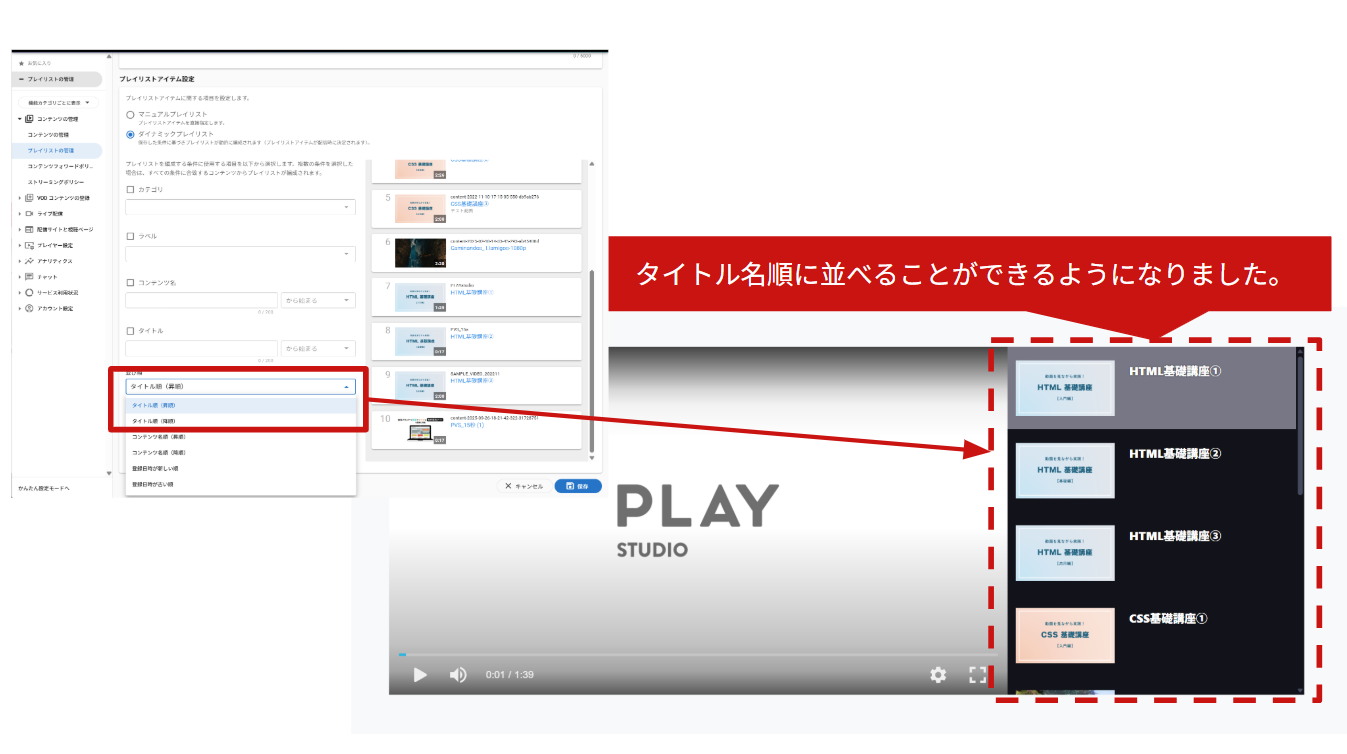Click the アカウント設定 icon in sidebar
This screenshot has width=1347, height=754.
click(29, 309)
